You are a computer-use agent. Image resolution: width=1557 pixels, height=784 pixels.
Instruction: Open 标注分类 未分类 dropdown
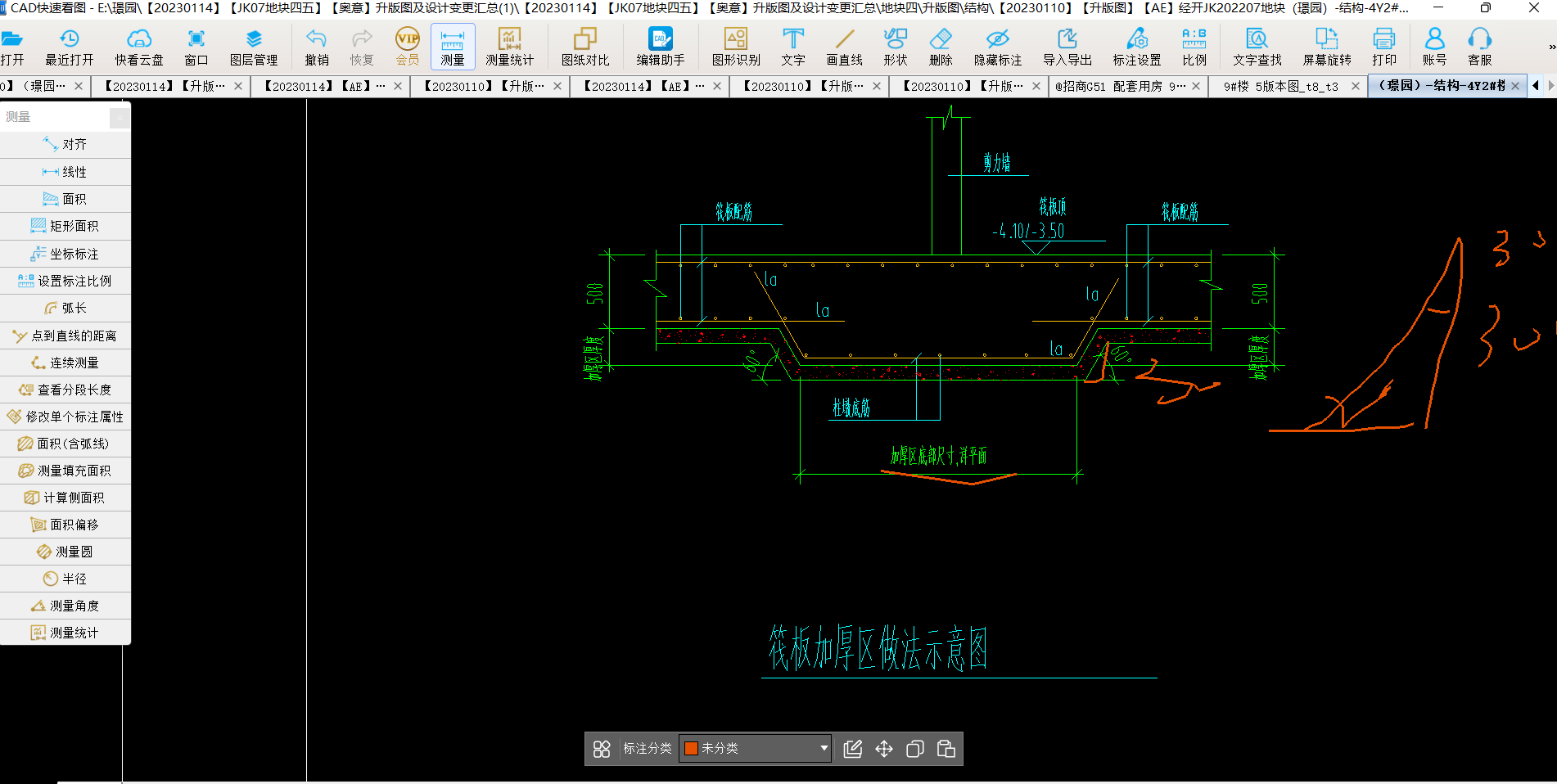tap(755, 748)
